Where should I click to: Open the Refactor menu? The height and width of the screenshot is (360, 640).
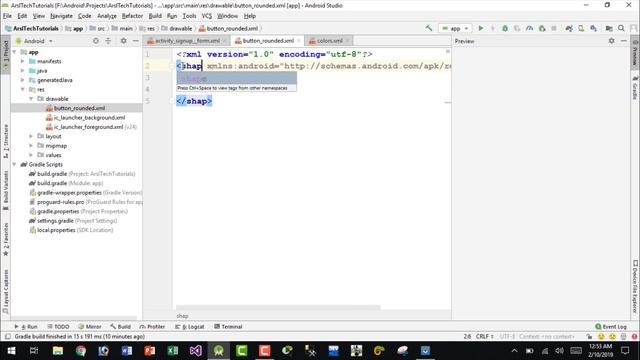click(132, 16)
